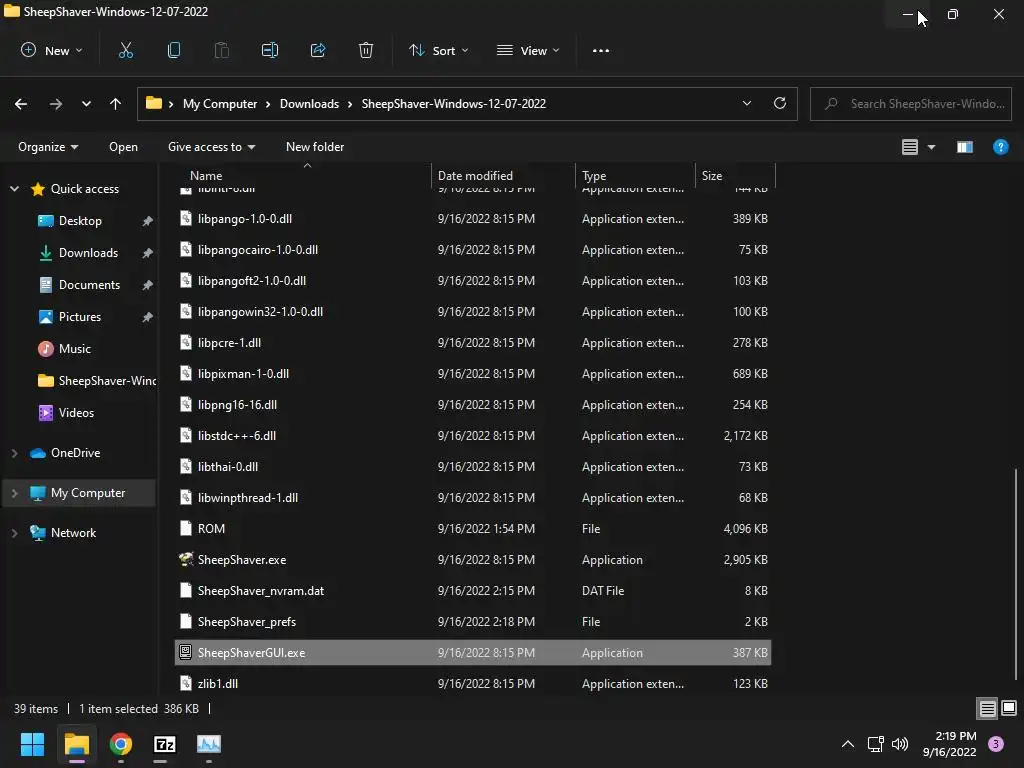Open File Explorer from taskbar
This screenshot has height=768, width=1024.
(76, 744)
